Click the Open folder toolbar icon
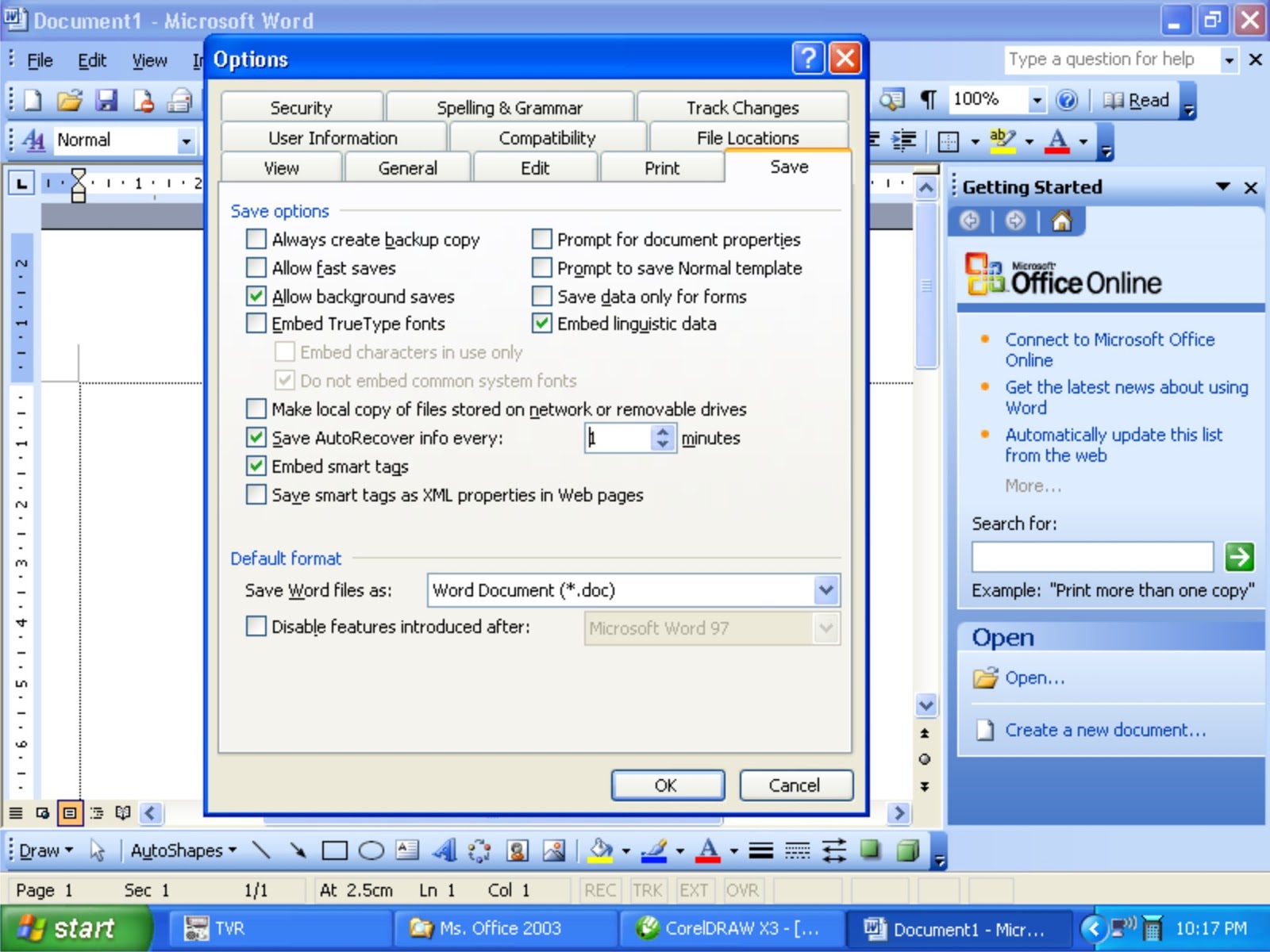 click(69, 100)
